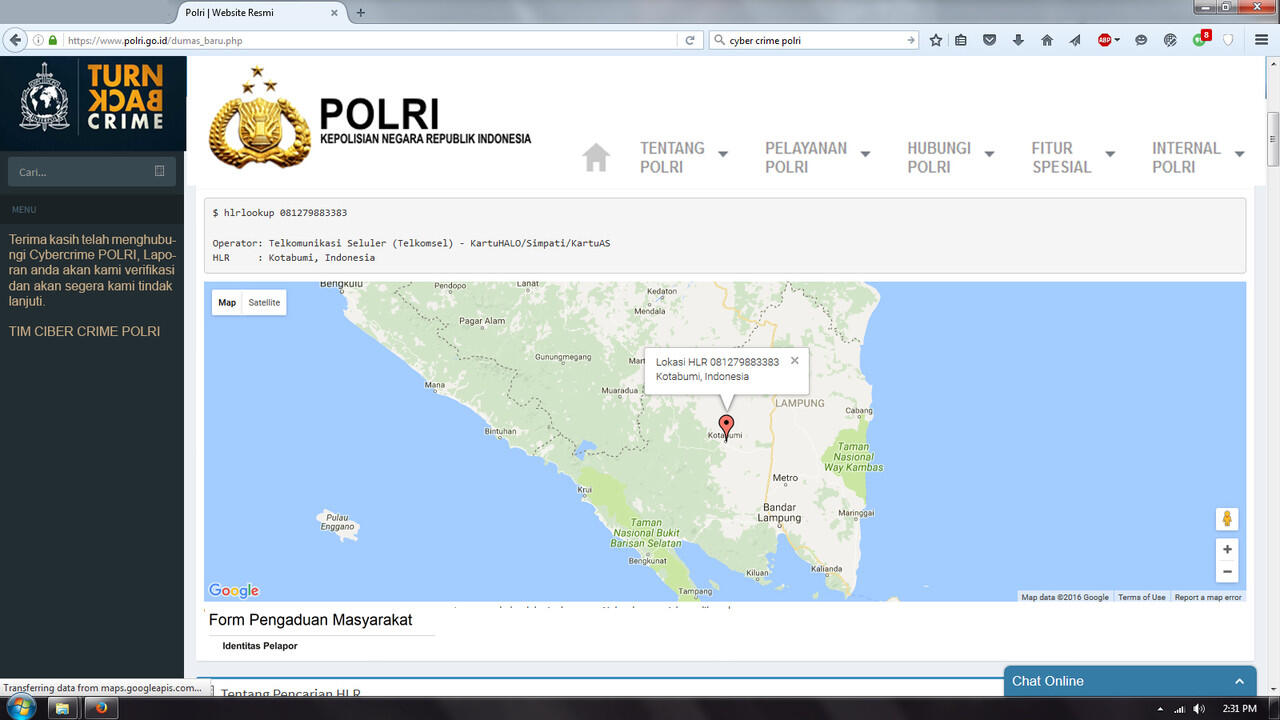Open the Hubungi POLRI dropdown
The height and width of the screenshot is (720, 1280).
click(x=950, y=157)
